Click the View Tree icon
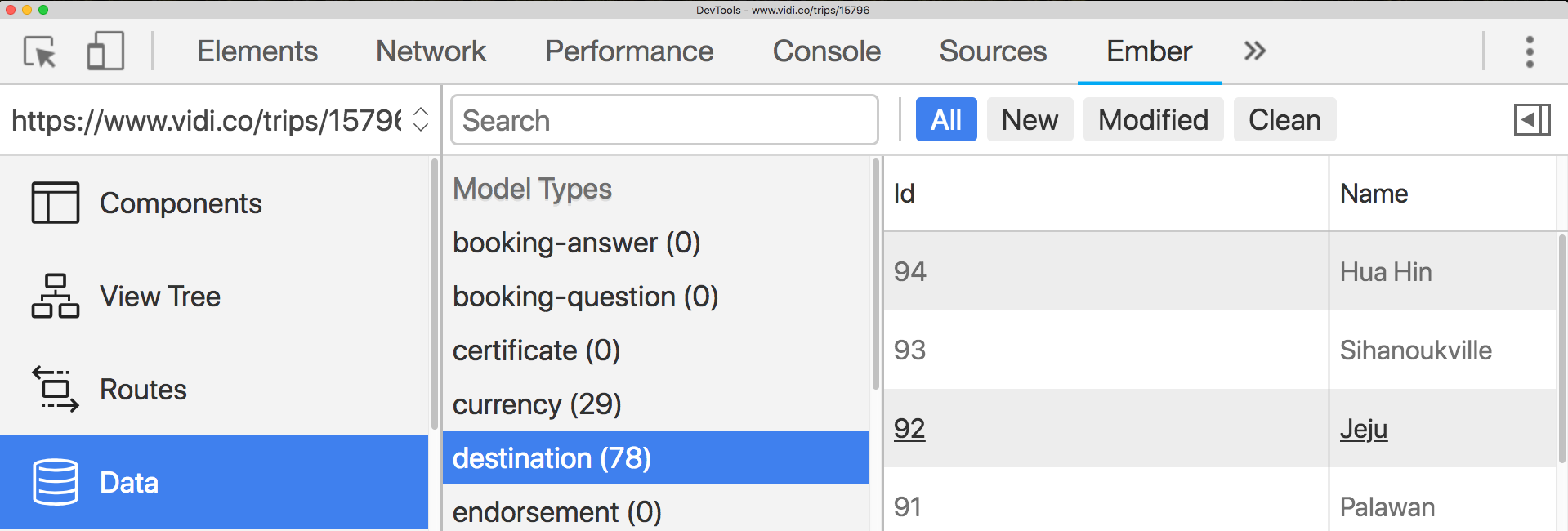Screen dimensions: 1568x531 tap(56, 296)
